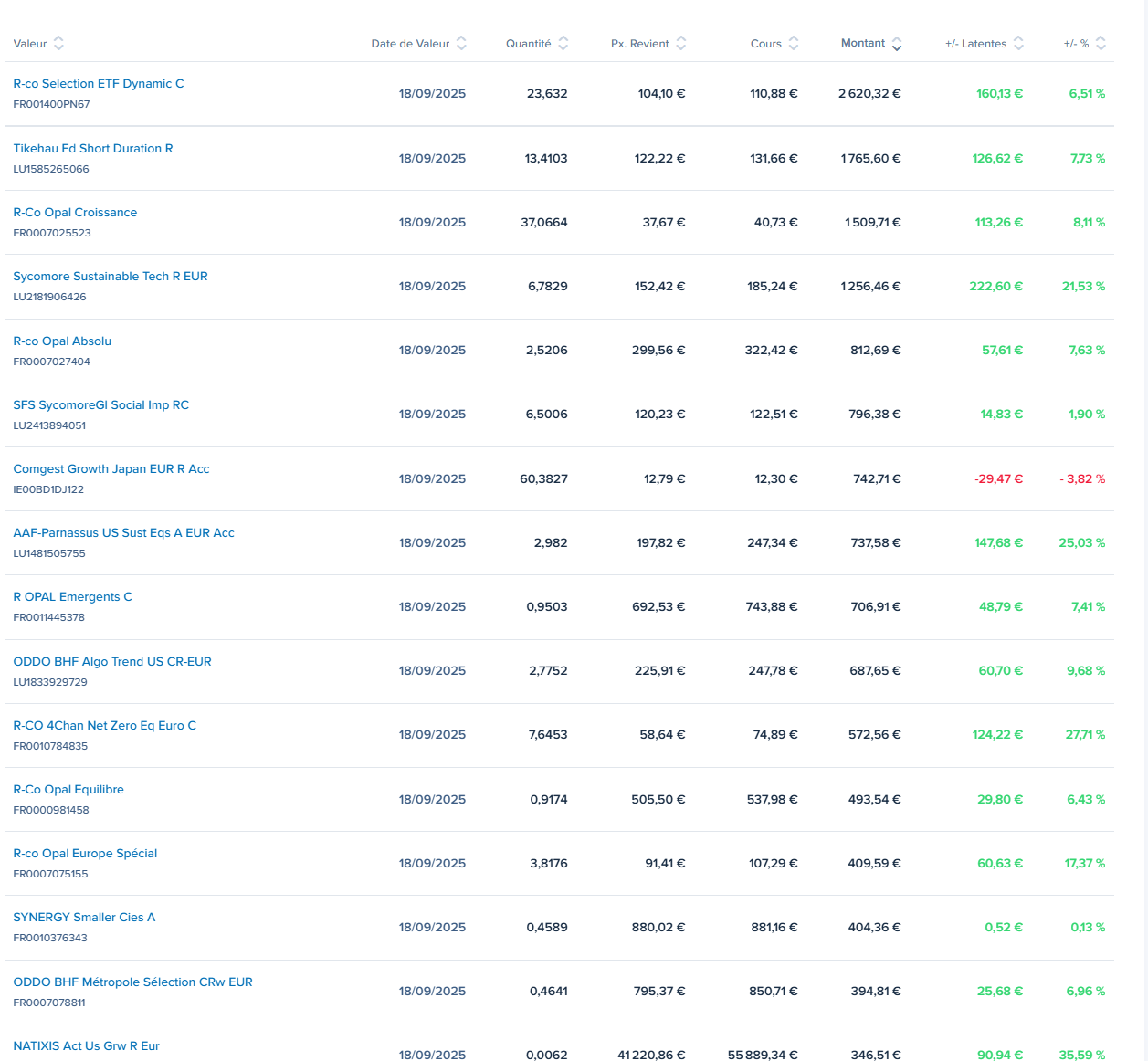Image resolution: width=1148 pixels, height=1061 pixels.
Task: Click latent gain 222,60 €
Action: (x=996, y=286)
